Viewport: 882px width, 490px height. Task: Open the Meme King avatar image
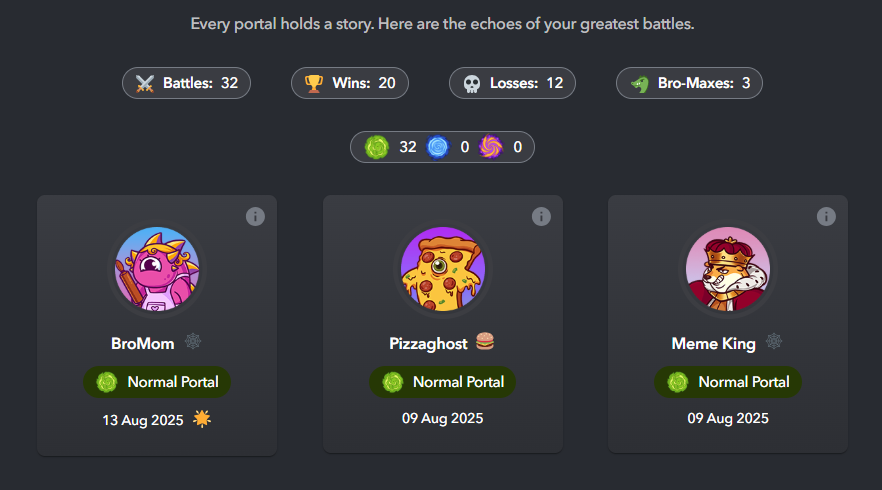(x=728, y=269)
